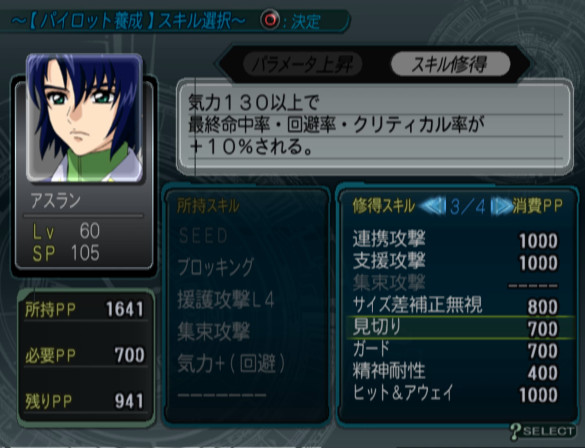Click the 3/4 page indicator
The image size is (585, 448).
coord(468,206)
